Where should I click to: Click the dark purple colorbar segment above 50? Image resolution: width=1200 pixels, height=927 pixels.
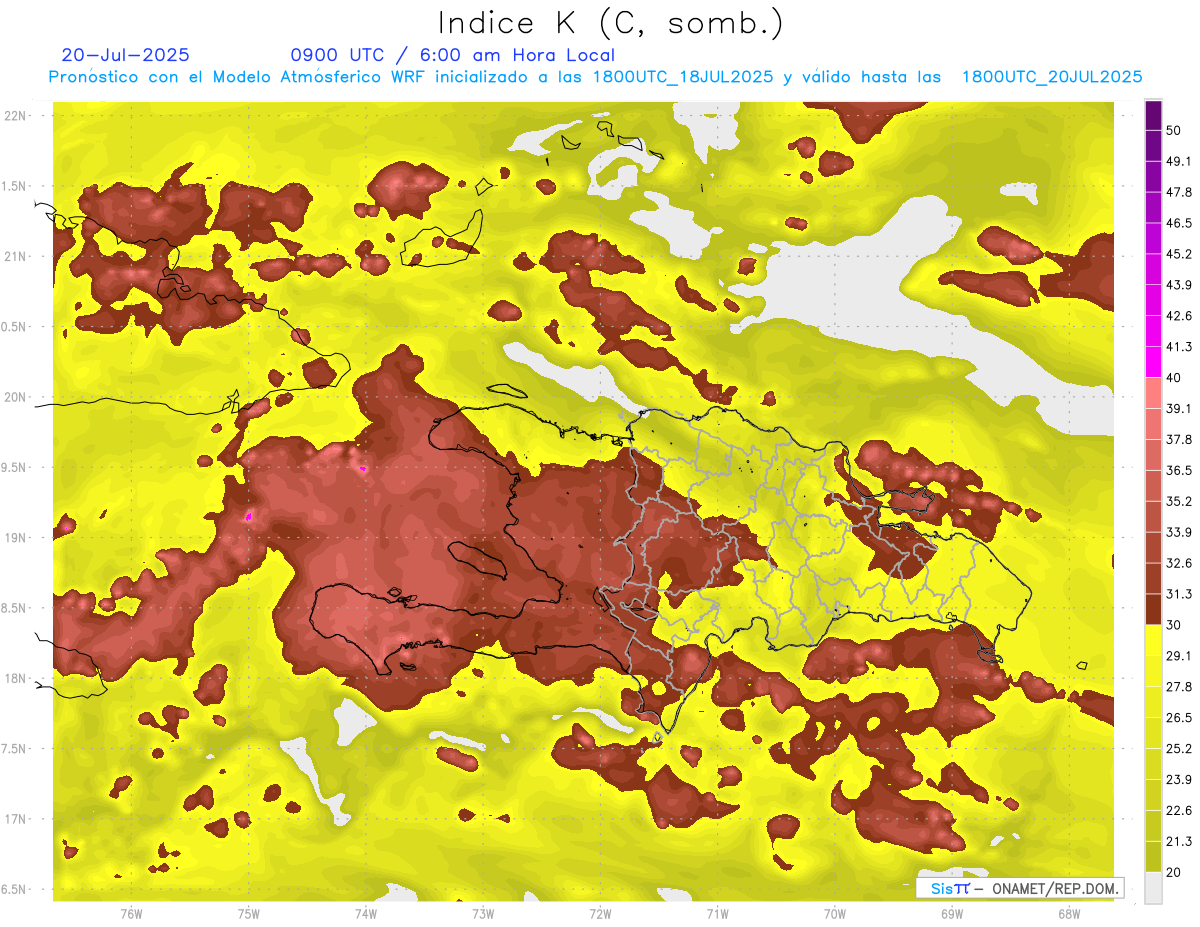(1153, 115)
